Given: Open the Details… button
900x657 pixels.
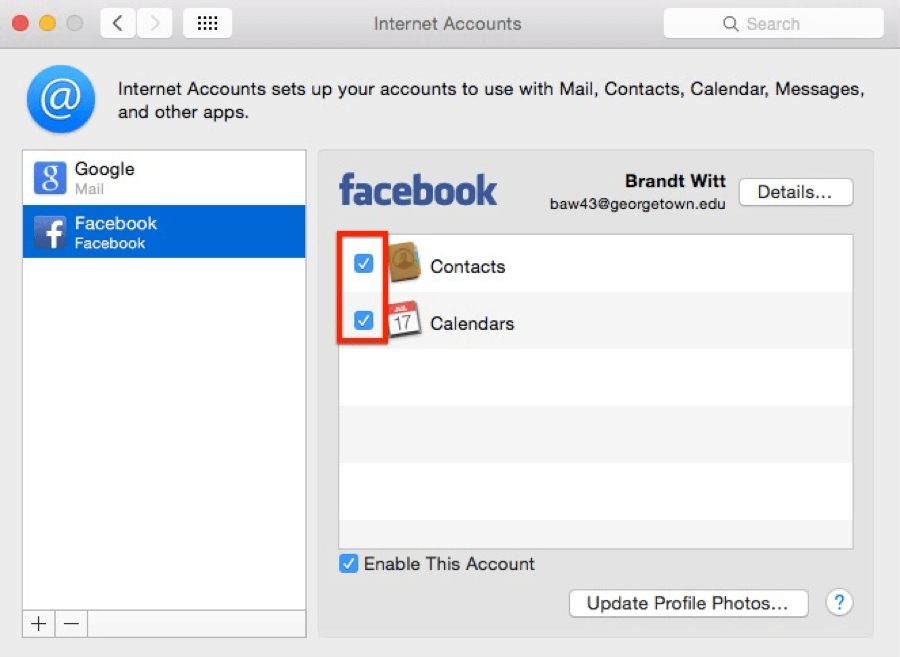Looking at the screenshot, I should pyautogui.click(x=795, y=192).
